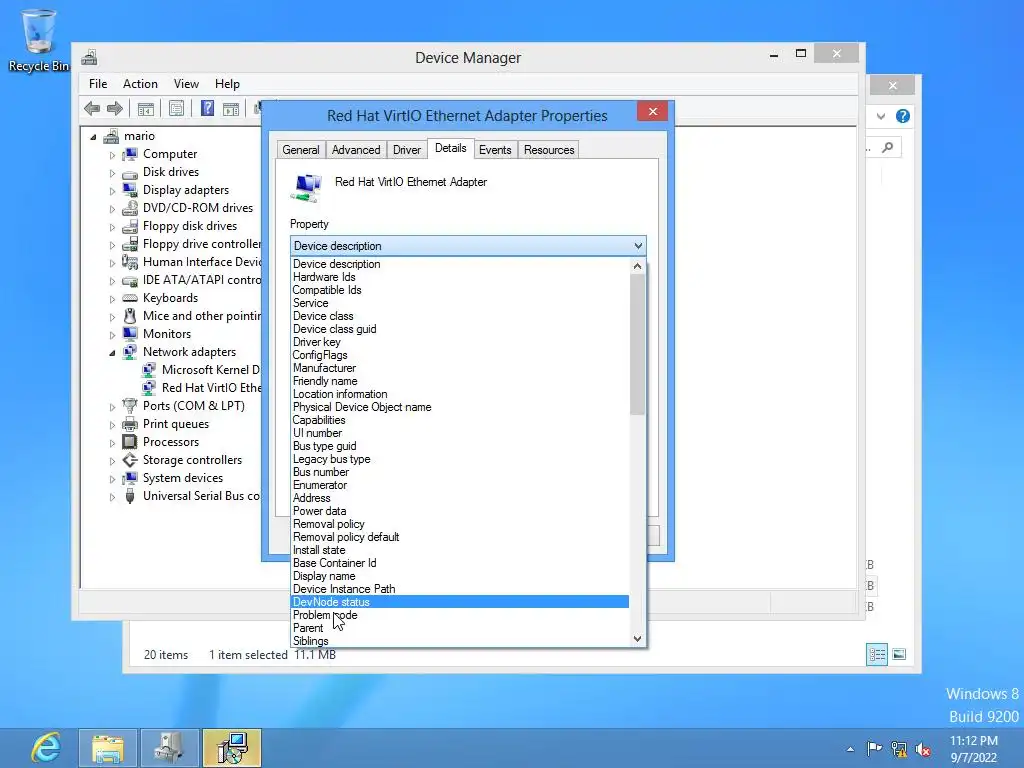Switch to the Driver tab
Image resolution: width=1024 pixels, height=768 pixels.
(x=407, y=150)
